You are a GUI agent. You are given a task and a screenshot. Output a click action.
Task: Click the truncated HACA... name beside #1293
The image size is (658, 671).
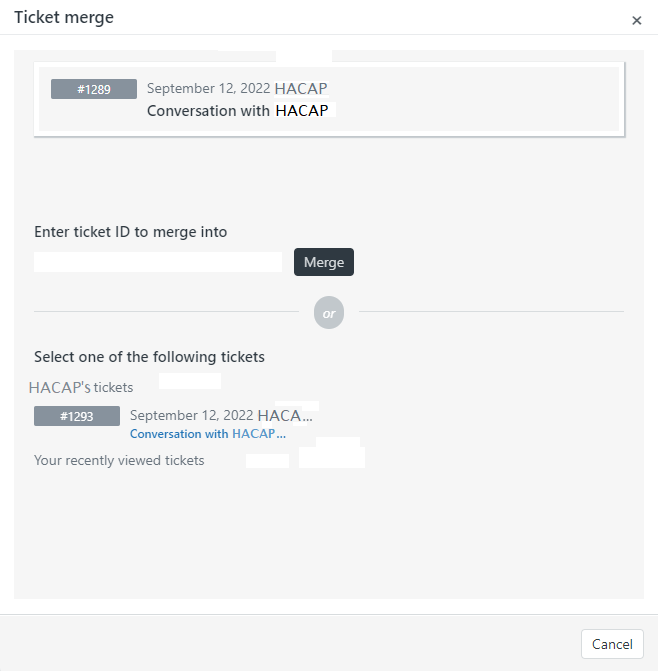285,415
